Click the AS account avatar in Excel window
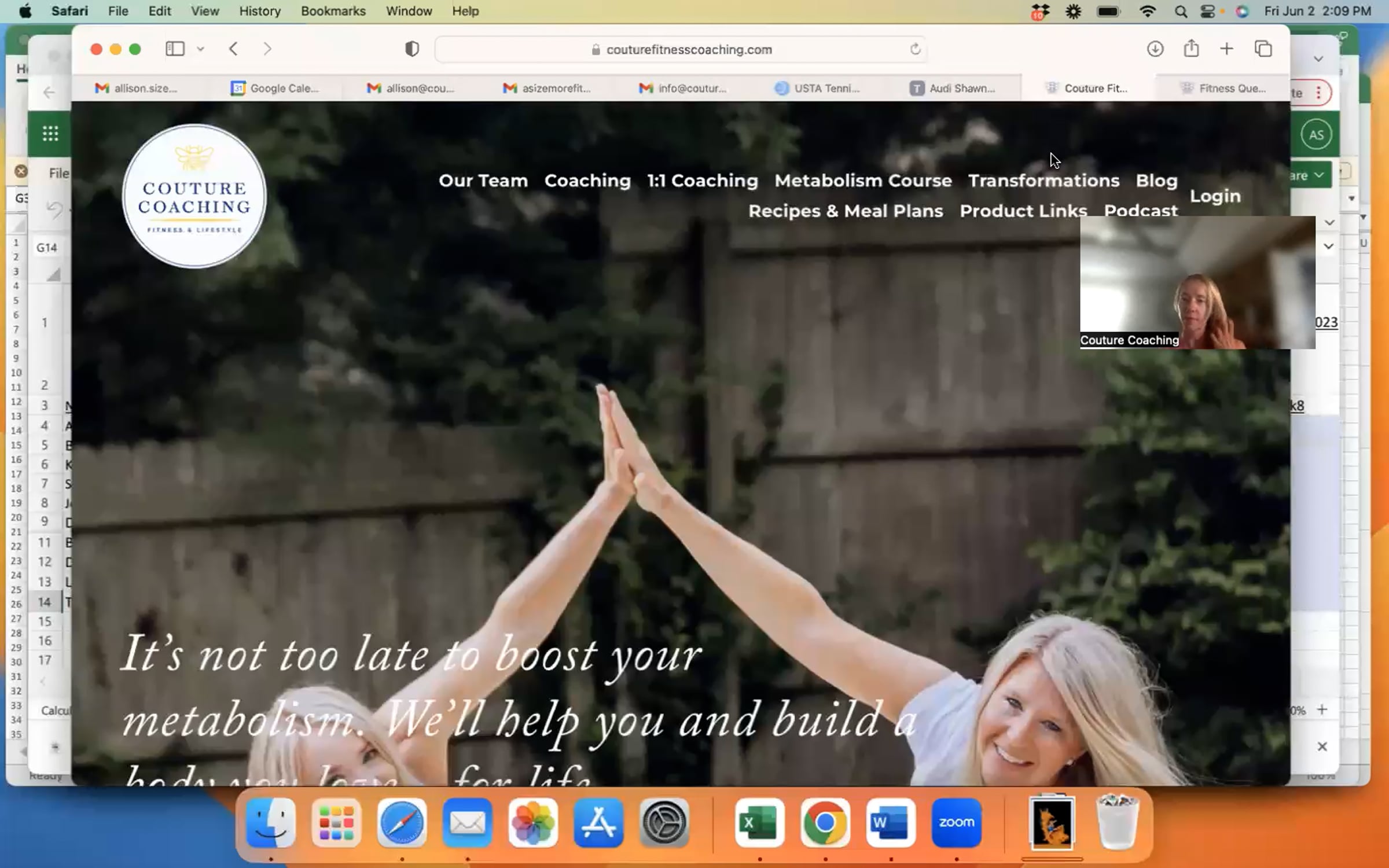1389x868 pixels. pyautogui.click(x=1316, y=135)
